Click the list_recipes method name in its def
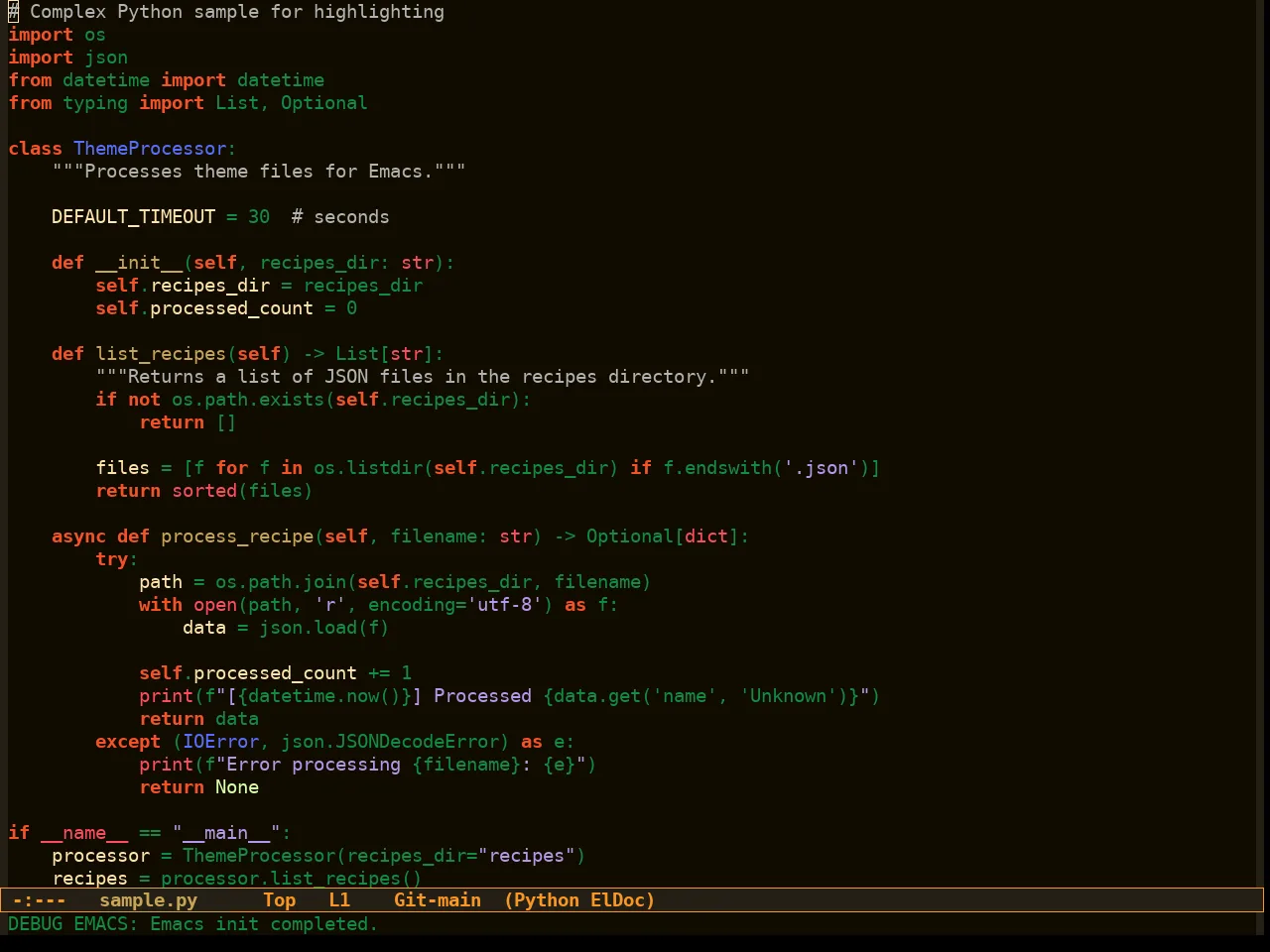Viewport: 1270px width, 952px height. [161, 354]
